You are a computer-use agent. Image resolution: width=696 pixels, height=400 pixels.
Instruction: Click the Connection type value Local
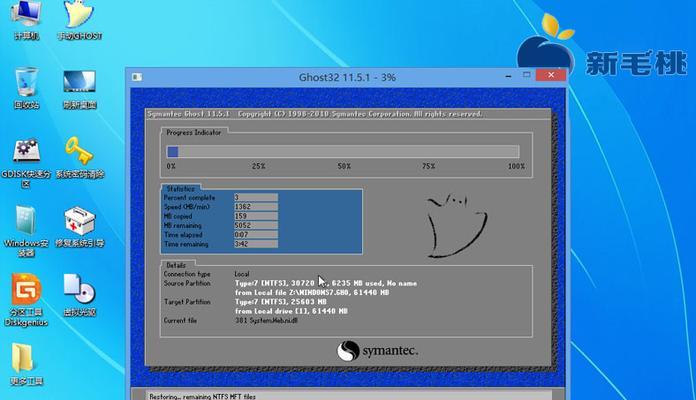click(242, 274)
